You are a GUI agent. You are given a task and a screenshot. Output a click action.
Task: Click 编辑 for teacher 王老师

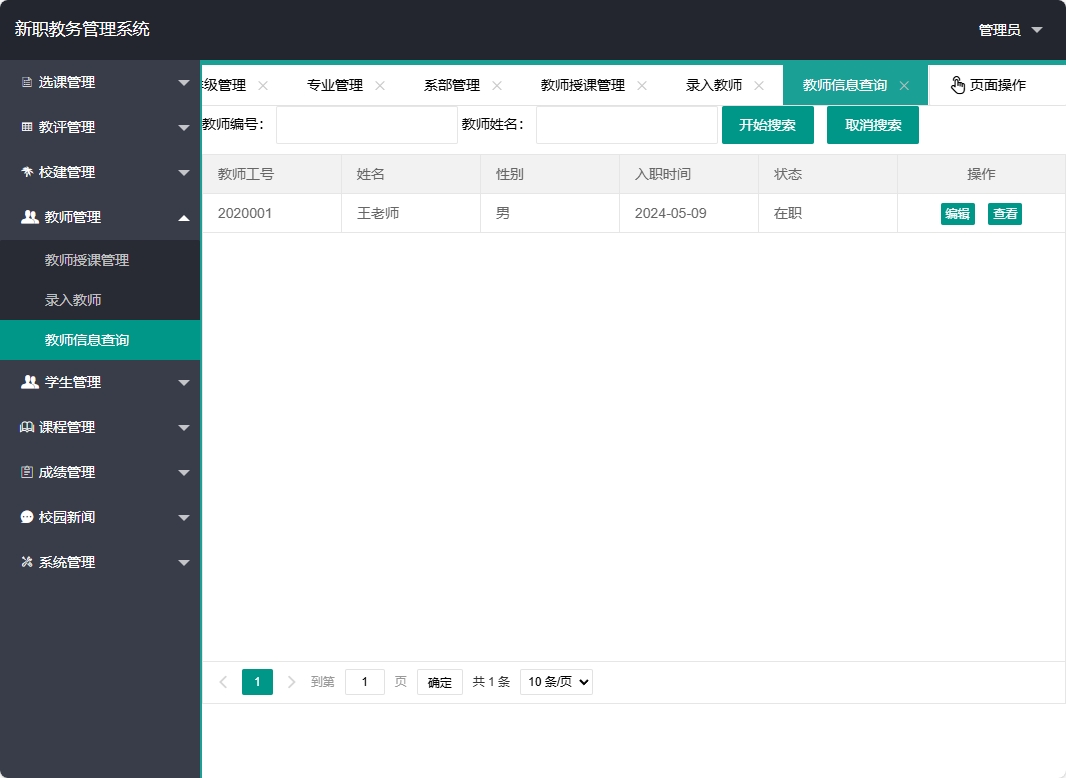coord(957,213)
